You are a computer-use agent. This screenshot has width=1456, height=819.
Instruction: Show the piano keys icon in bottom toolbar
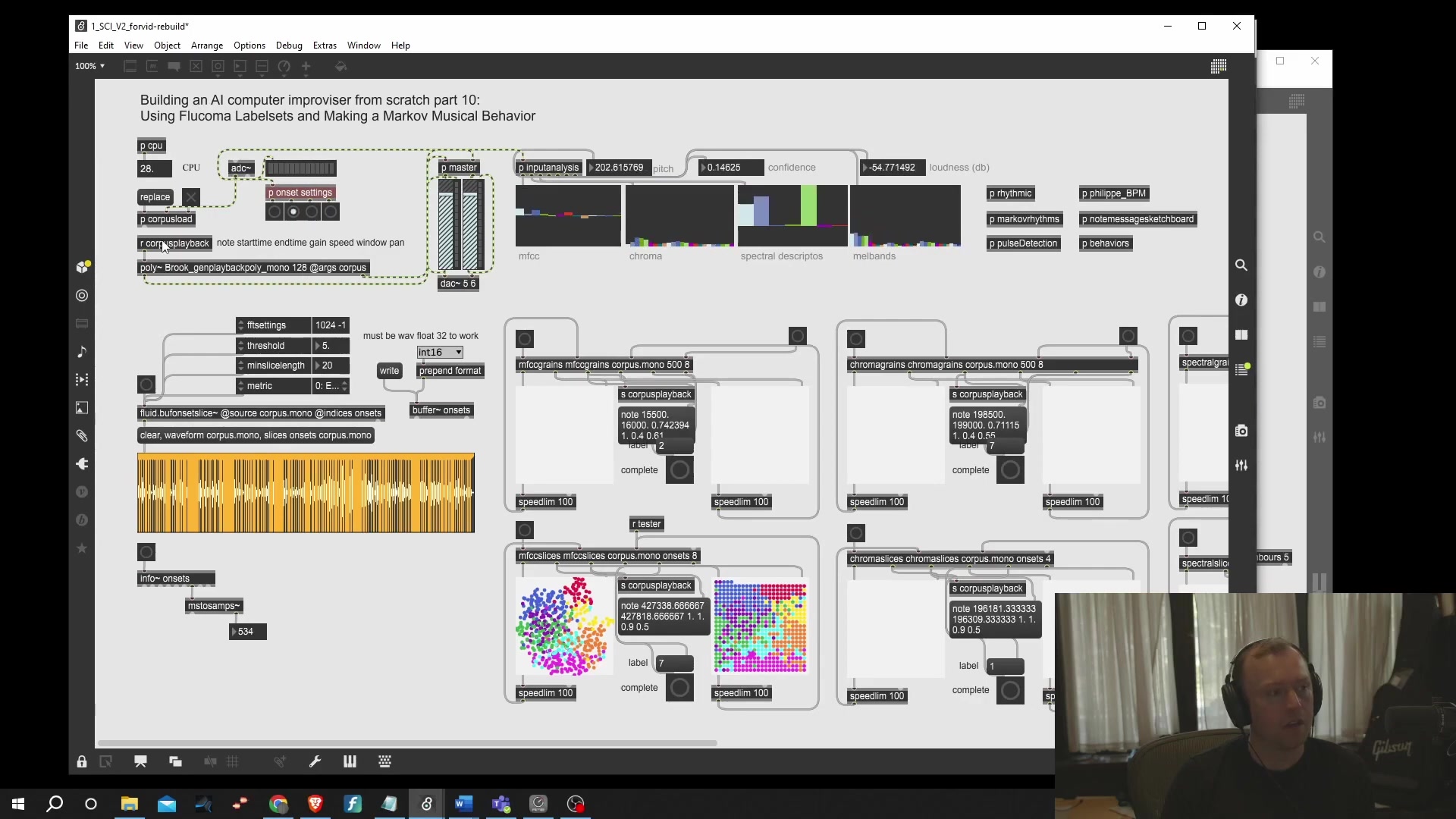click(350, 761)
